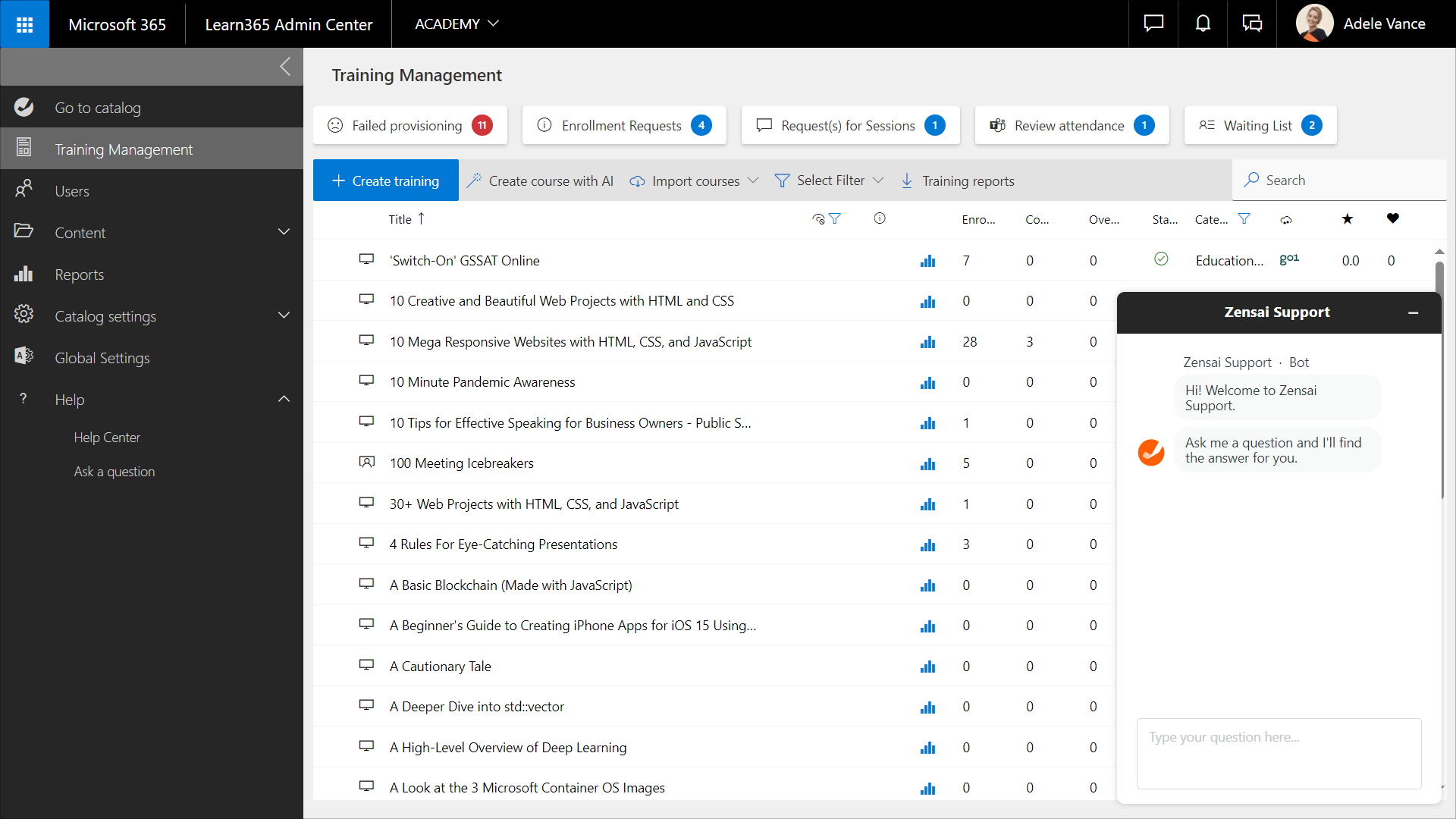Image resolution: width=1456 pixels, height=819 pixels.
Task: Minimize the Zensai Support chat panel
Action: (1413, 312)
